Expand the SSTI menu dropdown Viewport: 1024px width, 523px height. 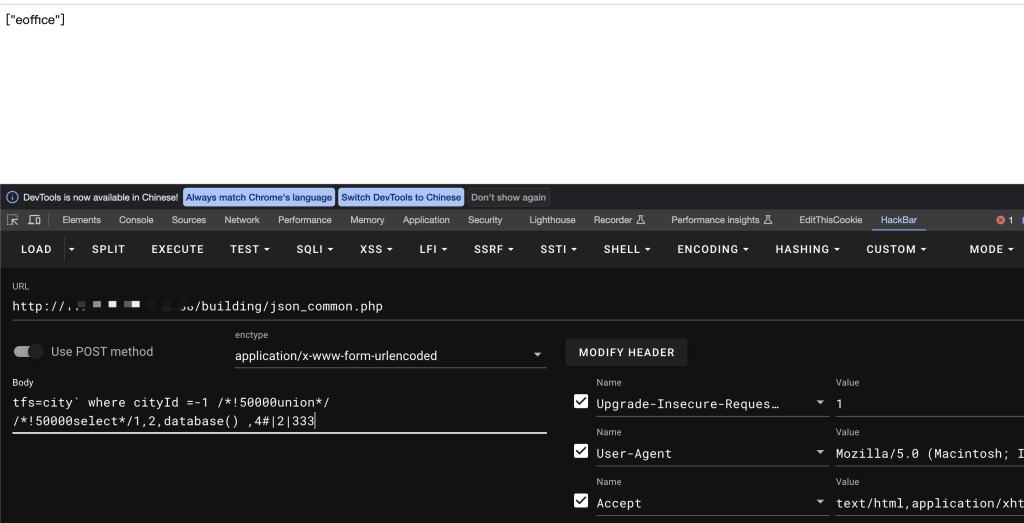[559, 249]
